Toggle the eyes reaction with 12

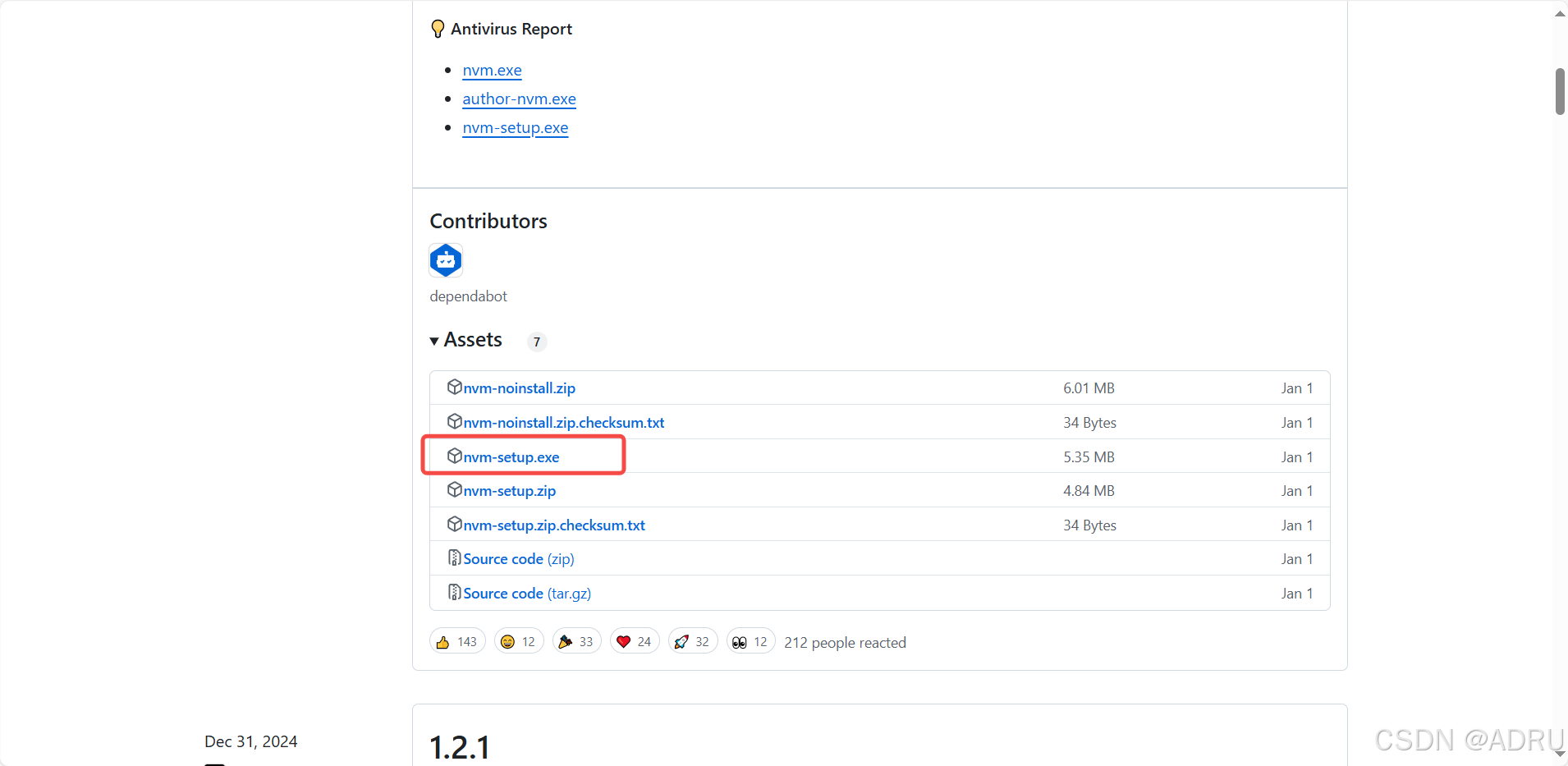tap(751, 641)
